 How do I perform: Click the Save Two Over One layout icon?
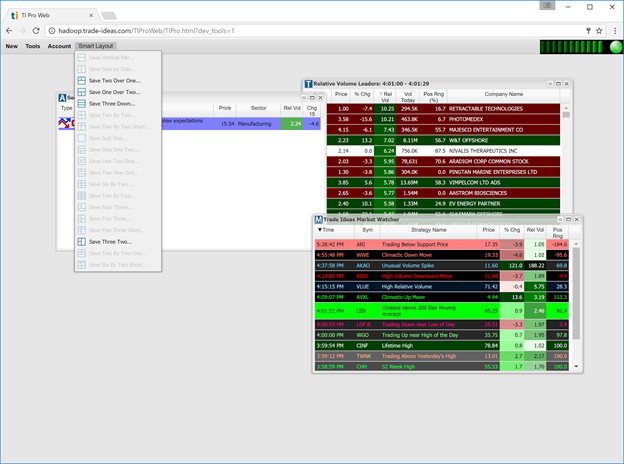[x=82, y=81]
